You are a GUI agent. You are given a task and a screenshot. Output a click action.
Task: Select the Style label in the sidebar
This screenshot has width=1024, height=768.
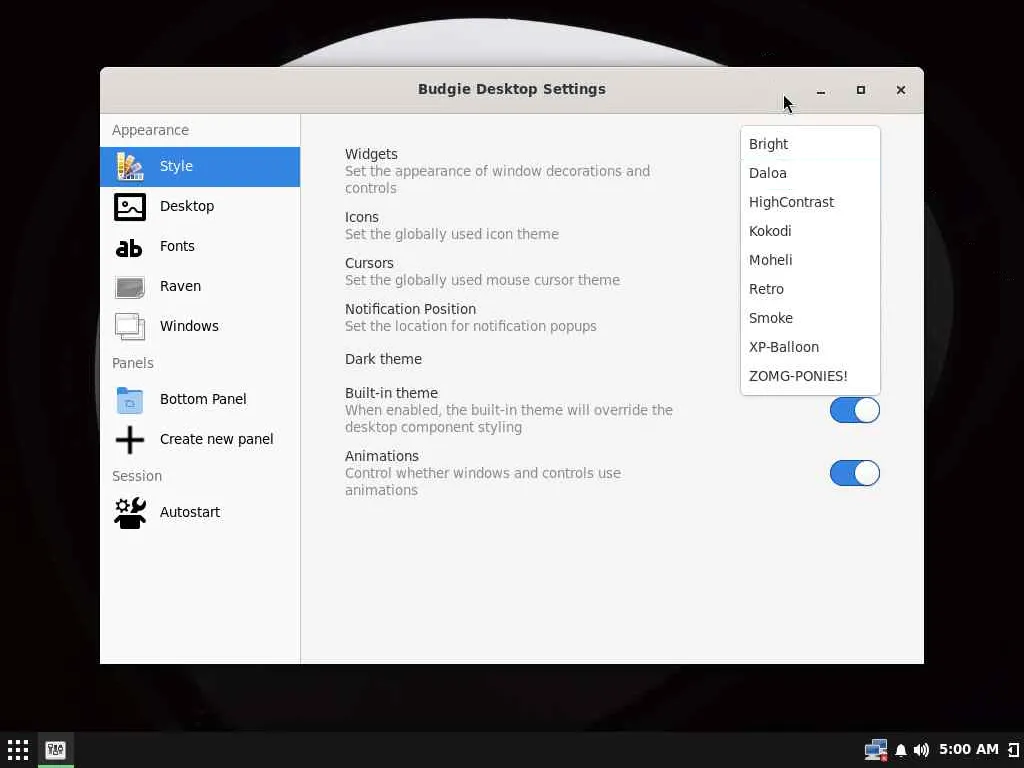[x=176, y=166]
